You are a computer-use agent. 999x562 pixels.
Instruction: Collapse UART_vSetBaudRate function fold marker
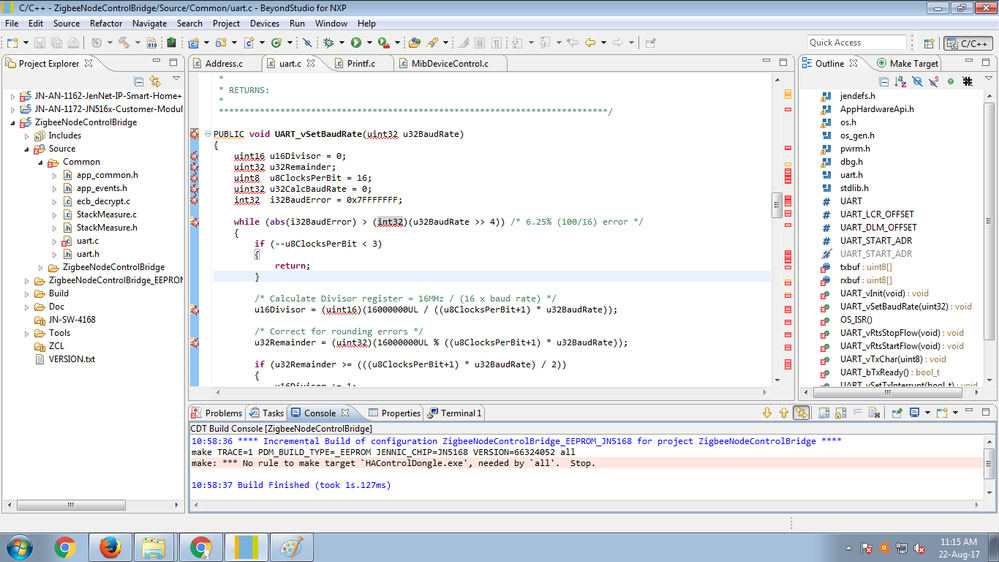pyautogui.click(x=208, y=134)
